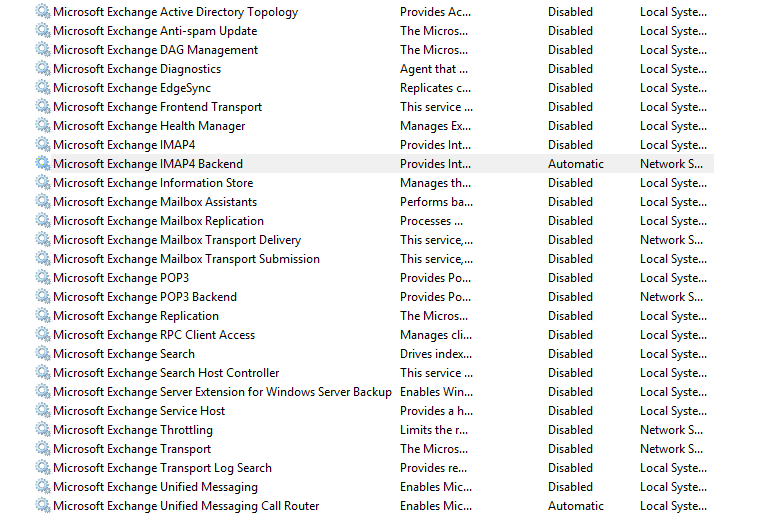Click gear icon next to Microsoft Exchange Diagnostics
783x514 pixels.
point(42,69)
